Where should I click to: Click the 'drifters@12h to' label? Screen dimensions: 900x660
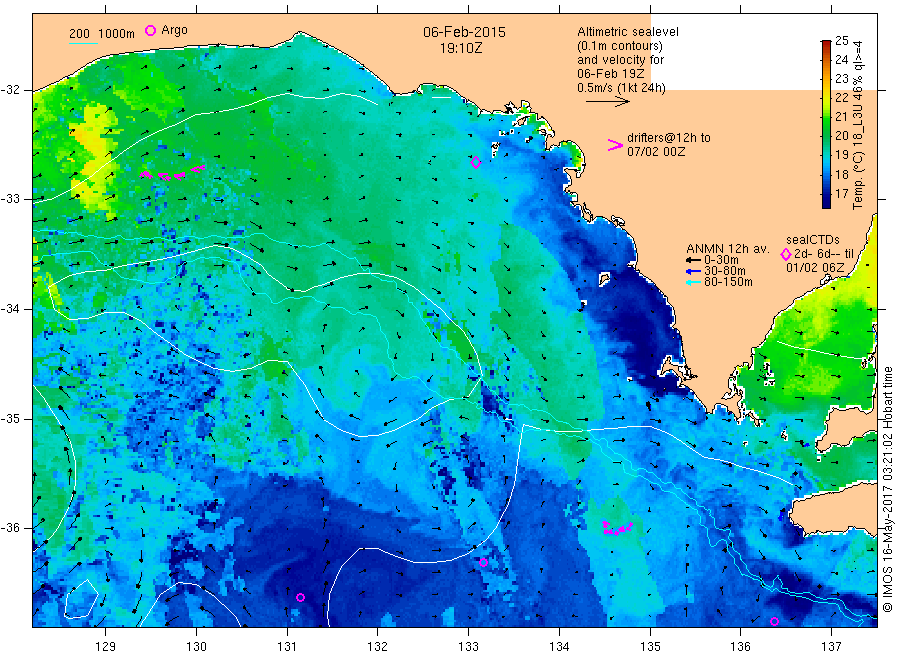(669, 138)
